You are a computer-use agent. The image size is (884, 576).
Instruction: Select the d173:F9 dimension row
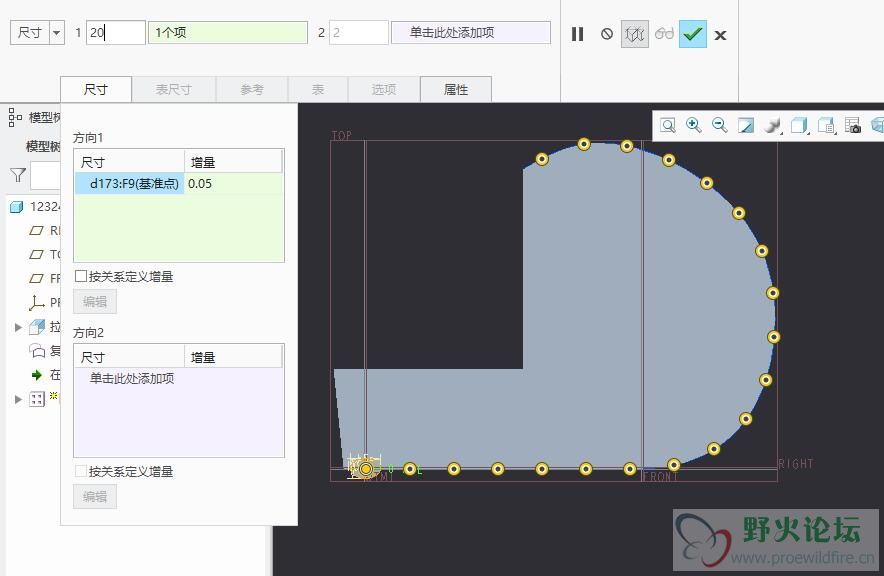click(131, 184)
